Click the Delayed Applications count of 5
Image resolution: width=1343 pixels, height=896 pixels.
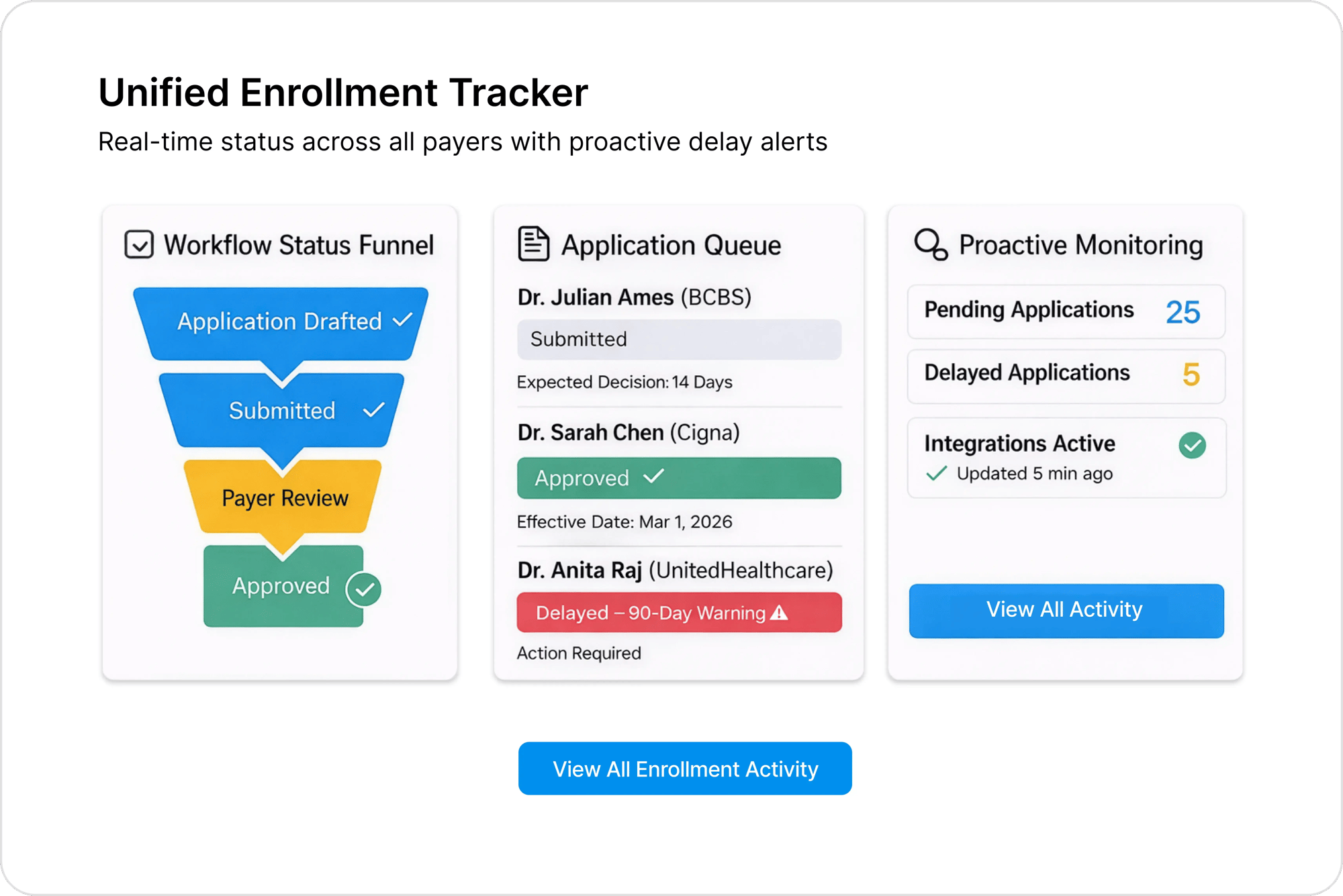pos(1192,375)
